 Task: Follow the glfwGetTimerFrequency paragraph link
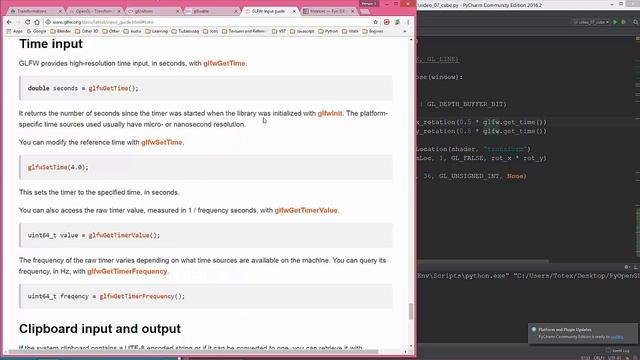[127, 271]
